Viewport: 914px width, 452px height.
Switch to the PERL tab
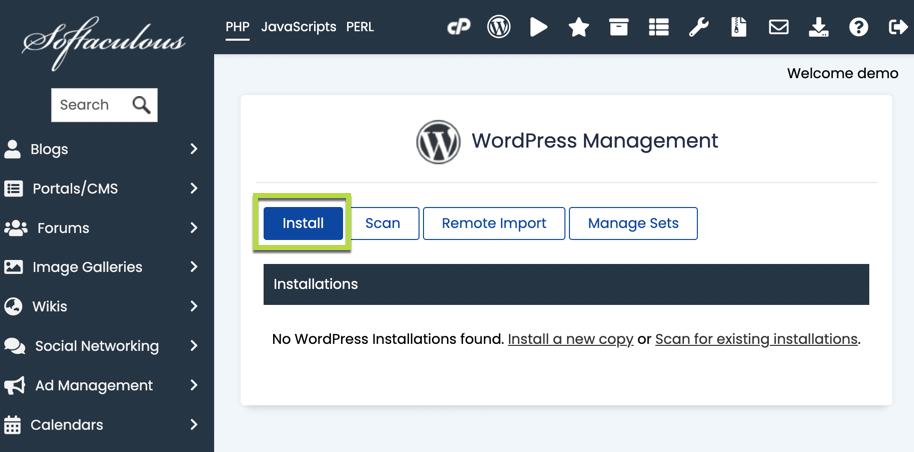pyautogui.click(x=360, y=27)
